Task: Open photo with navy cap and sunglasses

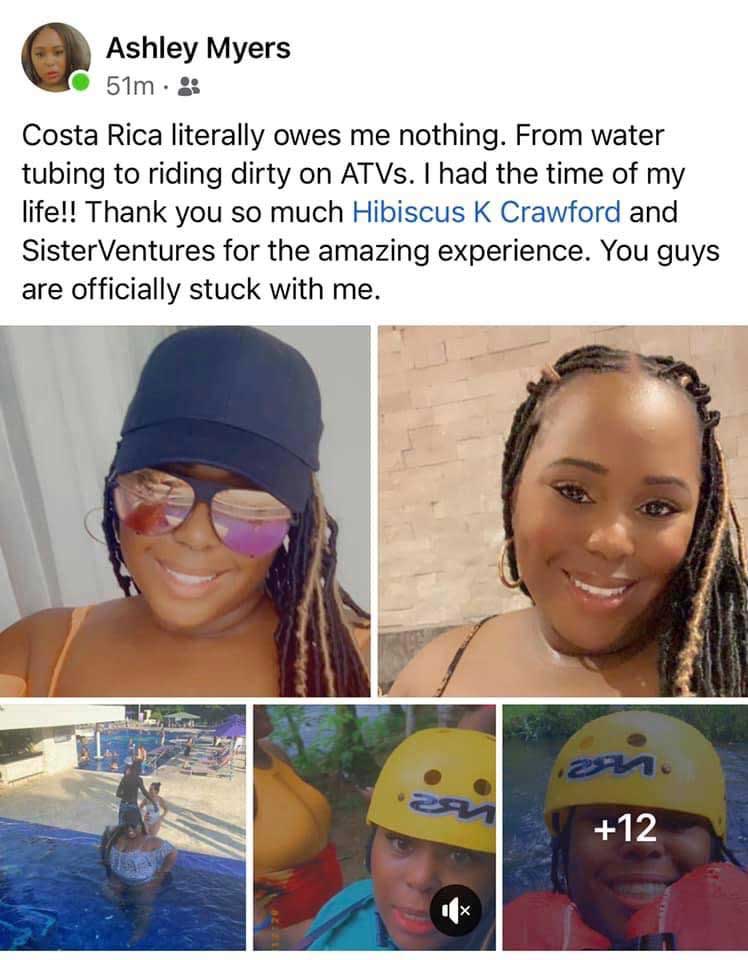Action: pos(185,511)
